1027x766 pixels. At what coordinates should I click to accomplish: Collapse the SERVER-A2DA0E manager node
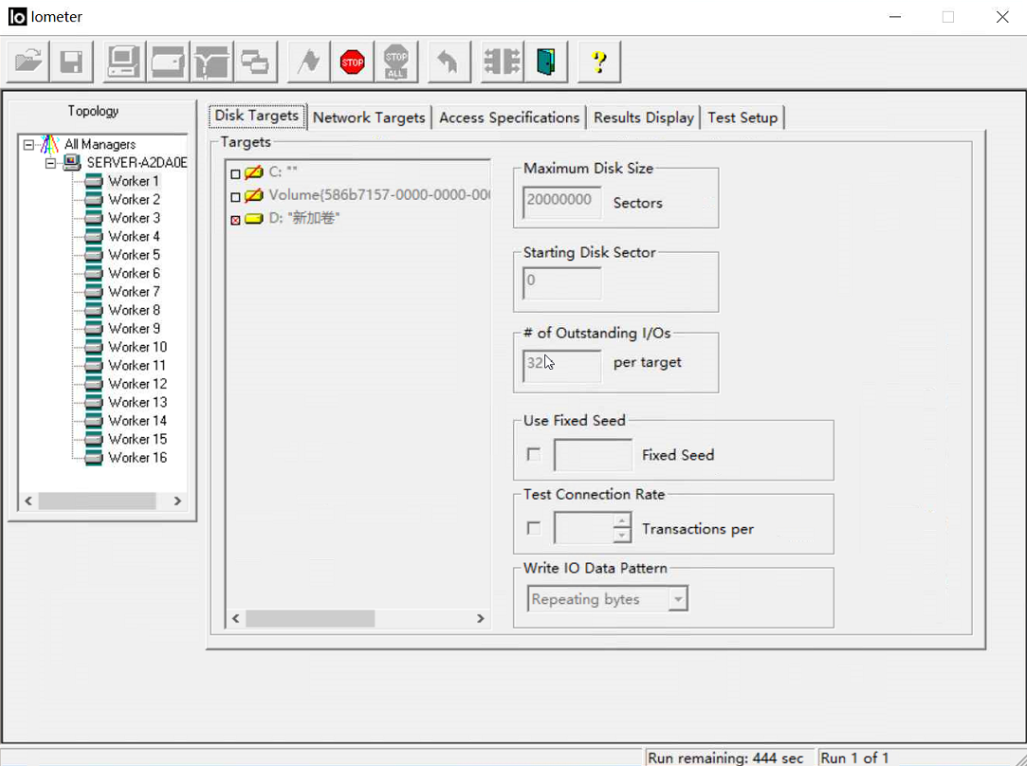tap(50, 163)
